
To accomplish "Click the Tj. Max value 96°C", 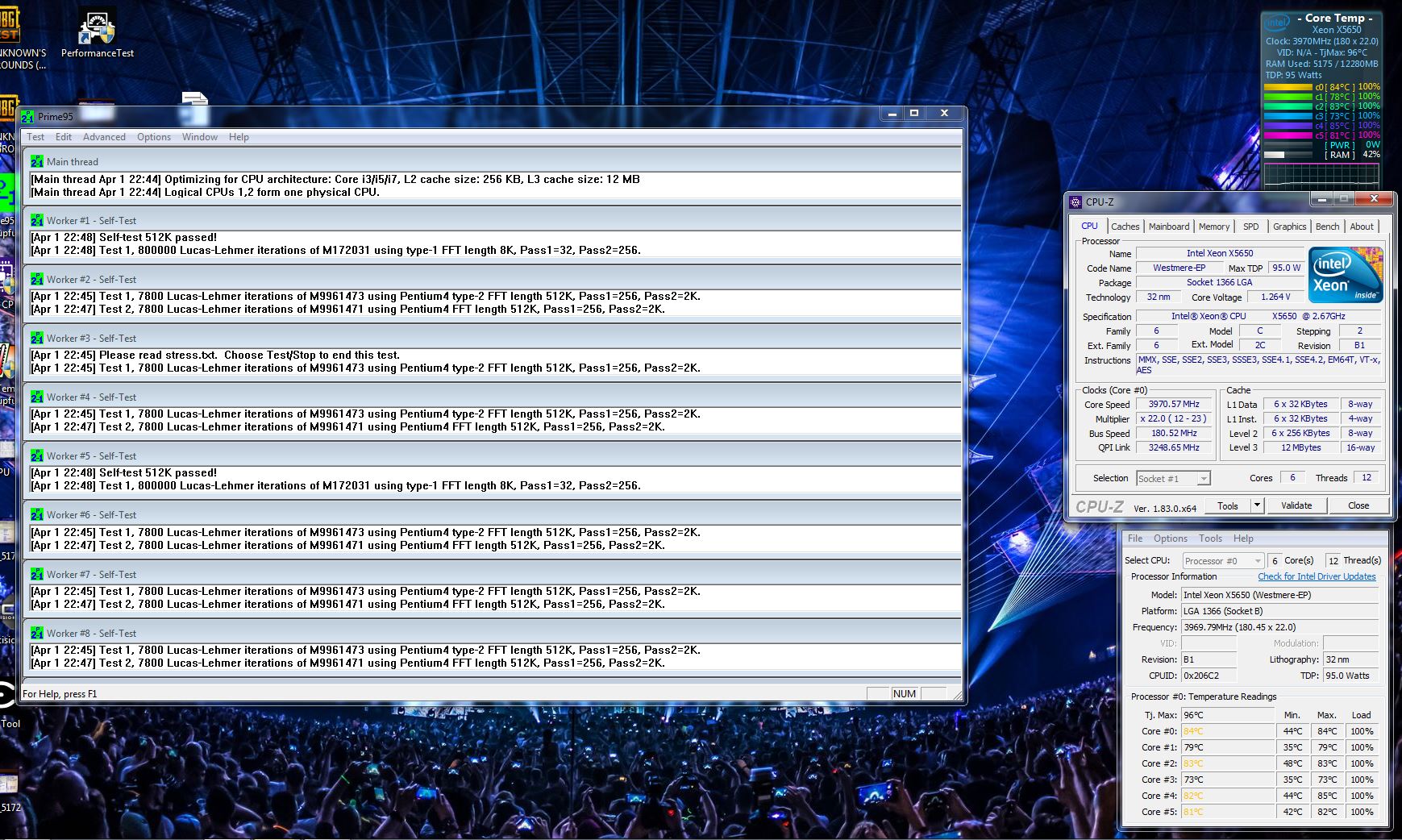I will (1228, 715).
